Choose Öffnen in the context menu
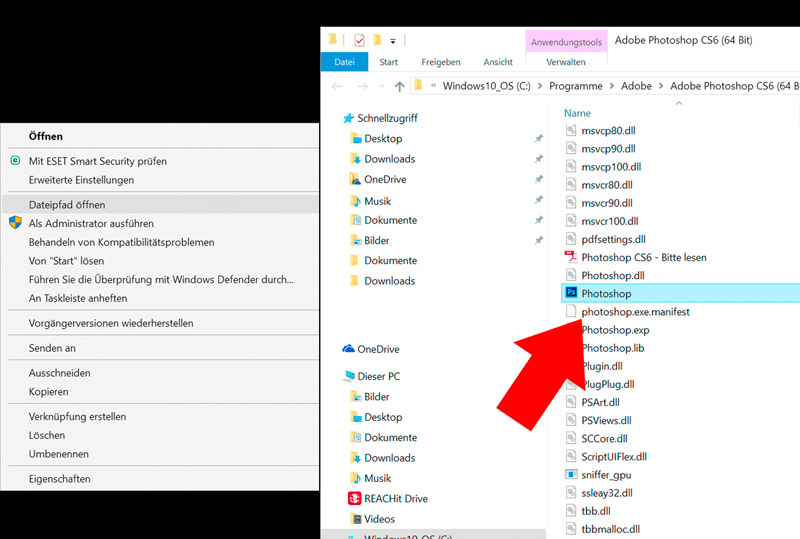This screenshot has width=800, height=539. click(x=162, y=136)
